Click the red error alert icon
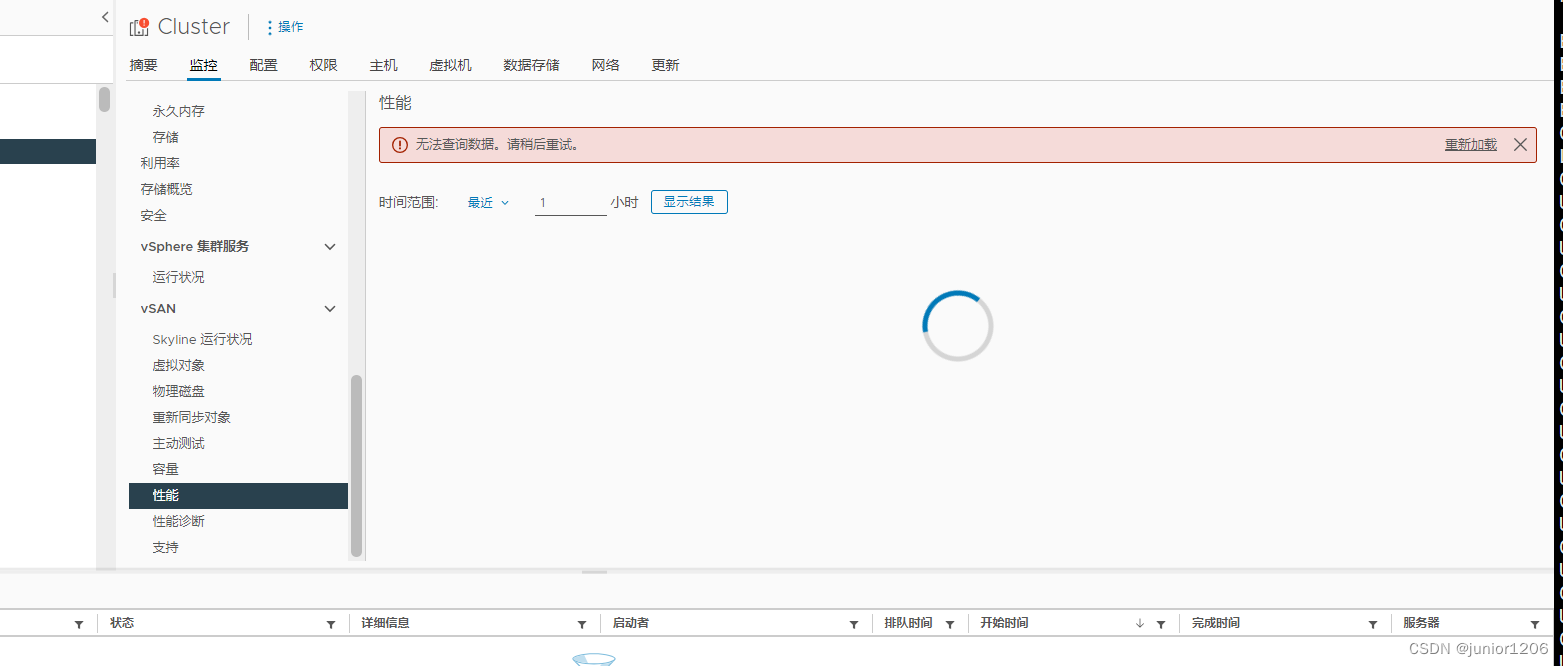 [400, 145]
